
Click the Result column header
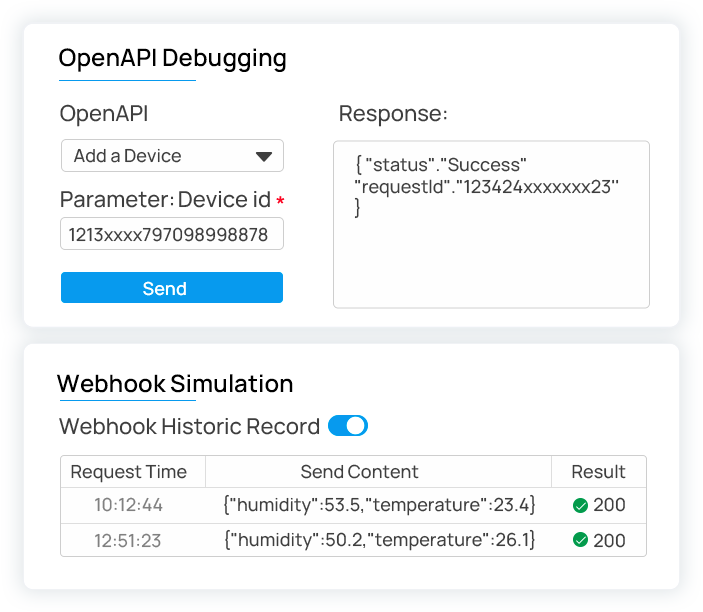pyautogui.click(x=598, y=472)
